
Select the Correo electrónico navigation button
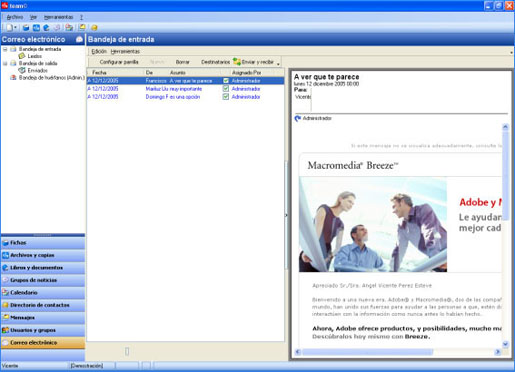coord(43,343)
